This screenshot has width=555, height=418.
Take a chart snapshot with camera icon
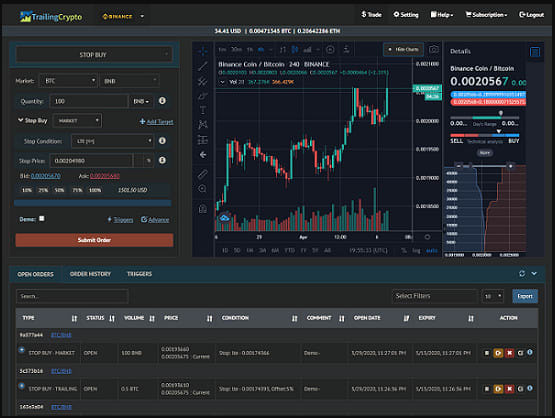point(434,49)
